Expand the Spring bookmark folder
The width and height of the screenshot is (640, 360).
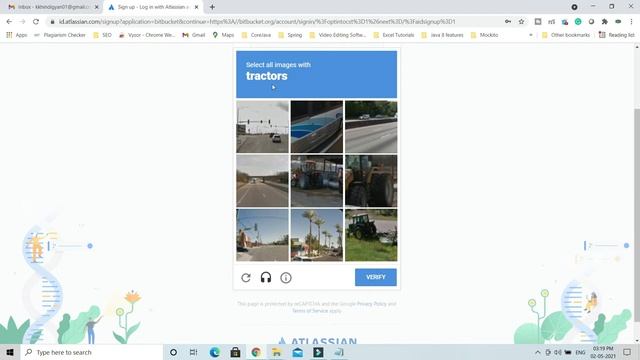[290, 35]
